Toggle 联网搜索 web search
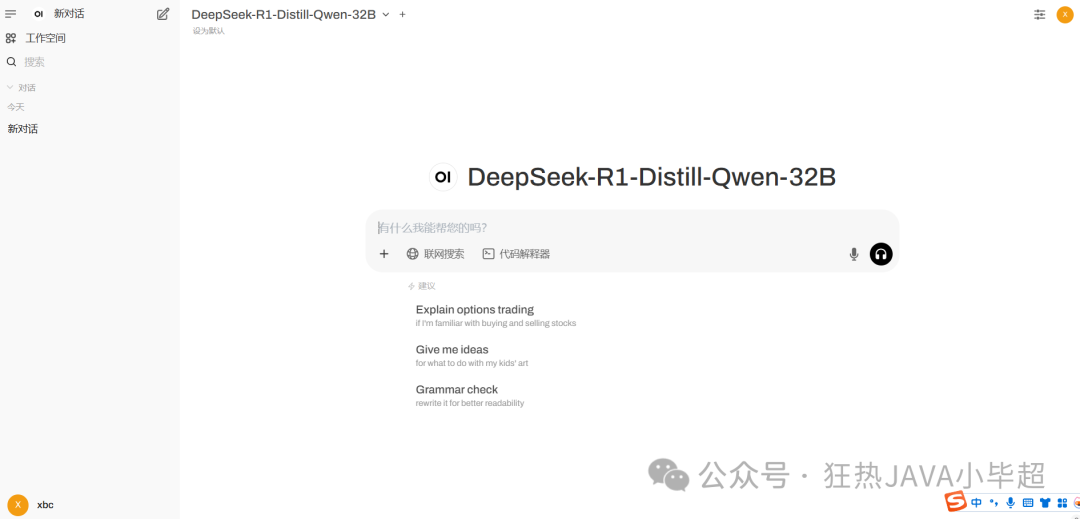This screenshot has width=1080, height=519. [x=435, y=254]
